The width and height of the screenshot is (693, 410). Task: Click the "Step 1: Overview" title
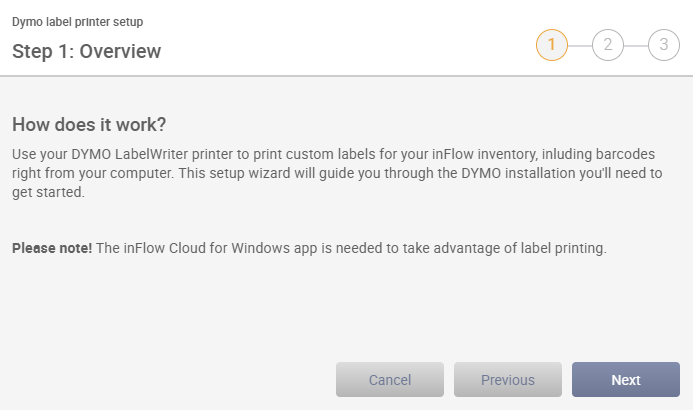[87, 51]
